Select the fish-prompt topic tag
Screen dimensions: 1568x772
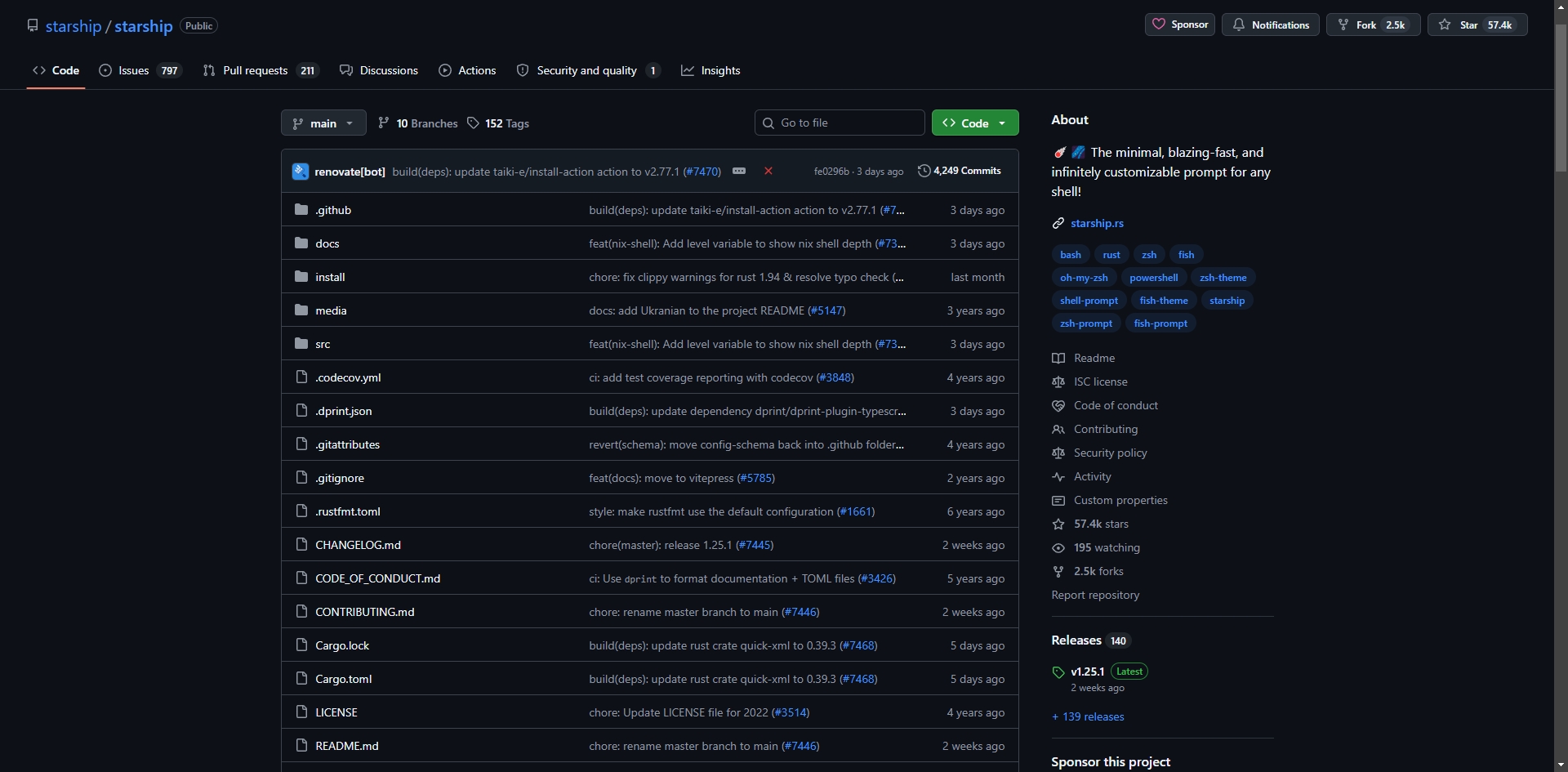(x=1160, y=324)
